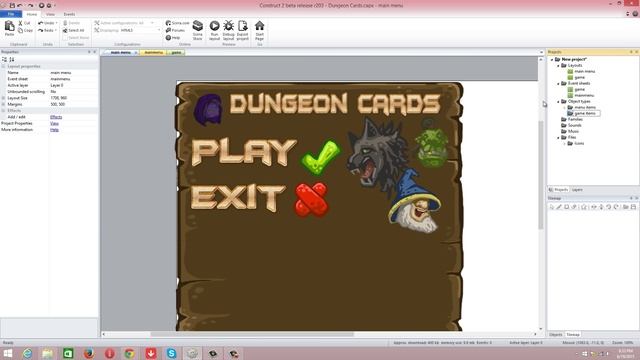Click categorized view icon in Properties panel
This screenshot has width=640, height=360.
pos(4,60)
